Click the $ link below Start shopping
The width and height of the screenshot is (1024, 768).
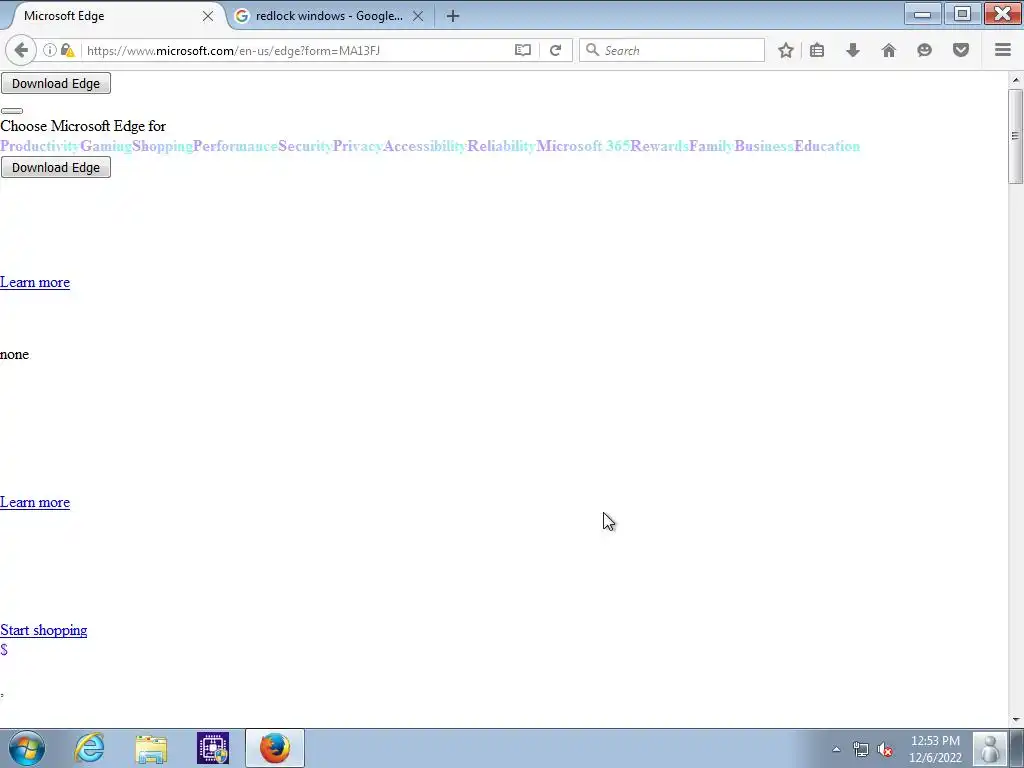[x=4, y=650]
